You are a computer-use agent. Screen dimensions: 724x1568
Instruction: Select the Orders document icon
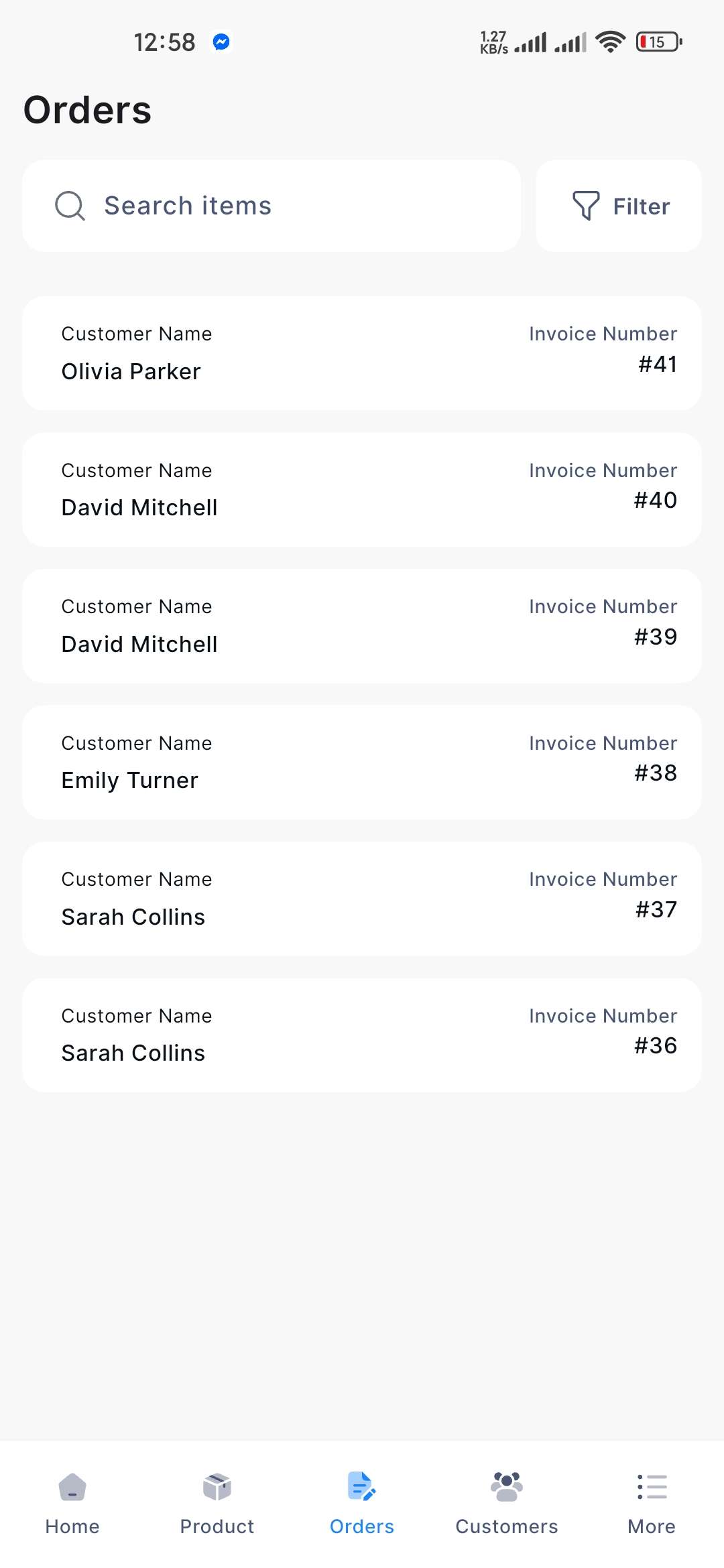point(362,1487)
